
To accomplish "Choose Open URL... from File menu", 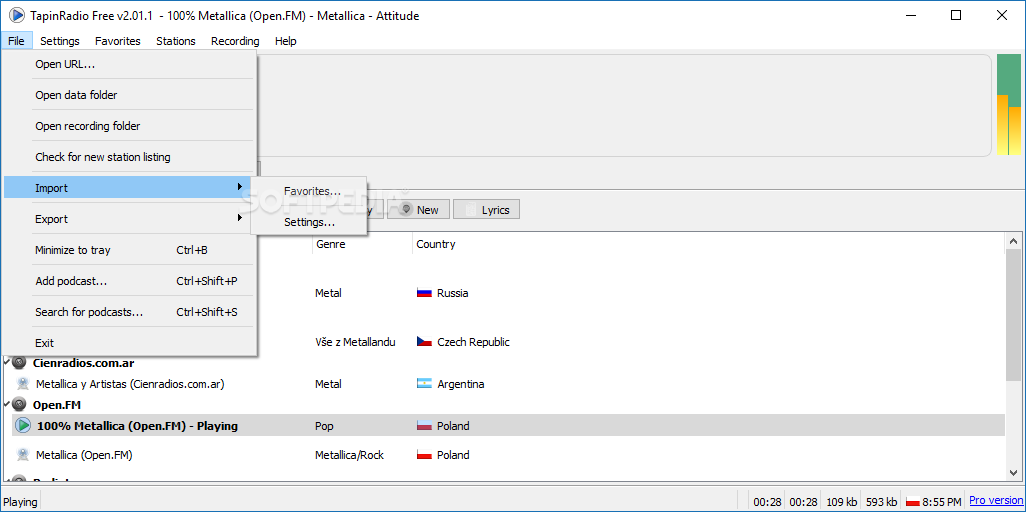I will coord(129,64).
